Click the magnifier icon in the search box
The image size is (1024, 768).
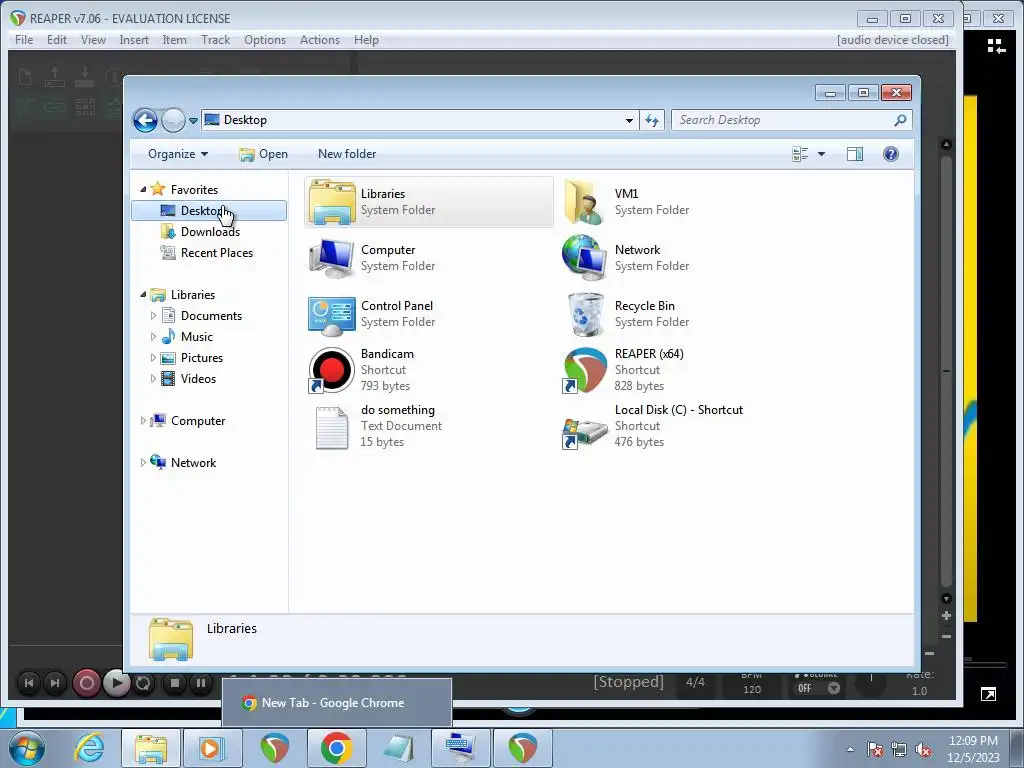901,120
